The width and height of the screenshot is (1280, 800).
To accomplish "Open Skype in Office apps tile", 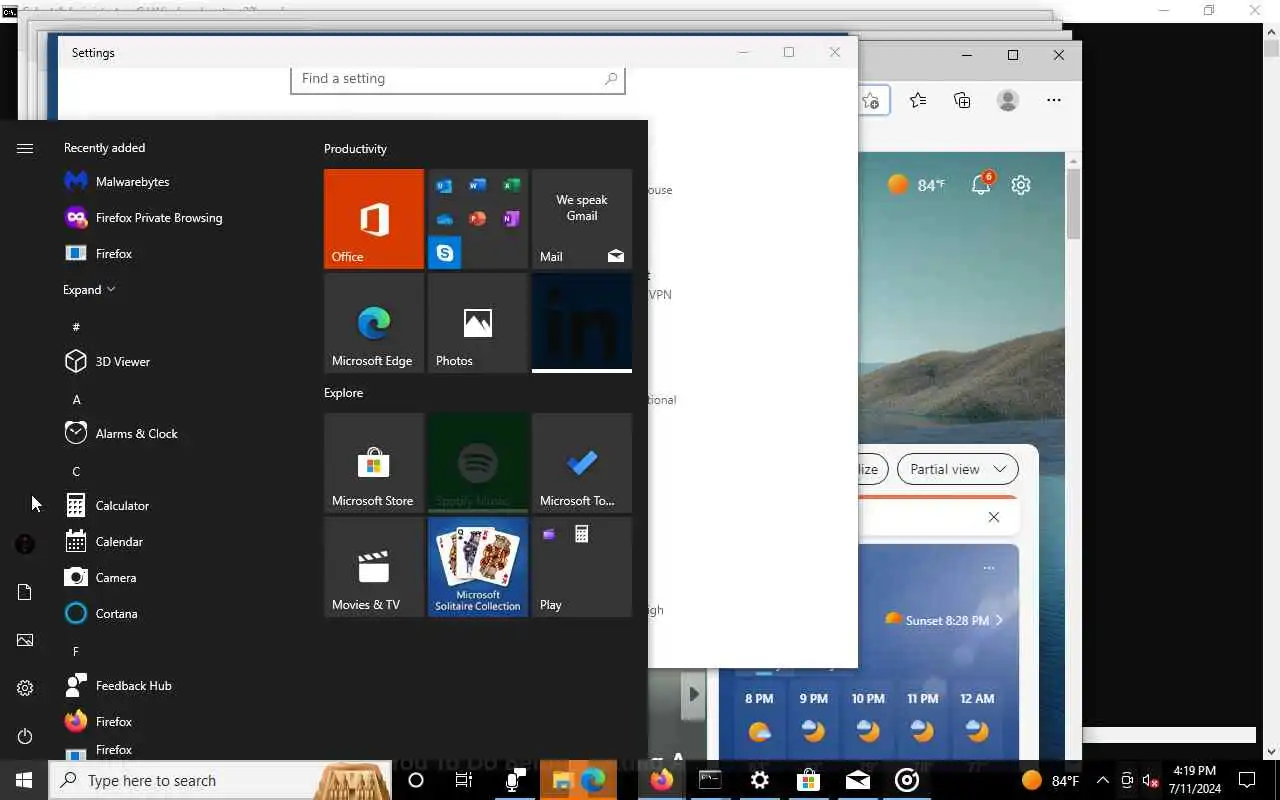I will point(444,253).
